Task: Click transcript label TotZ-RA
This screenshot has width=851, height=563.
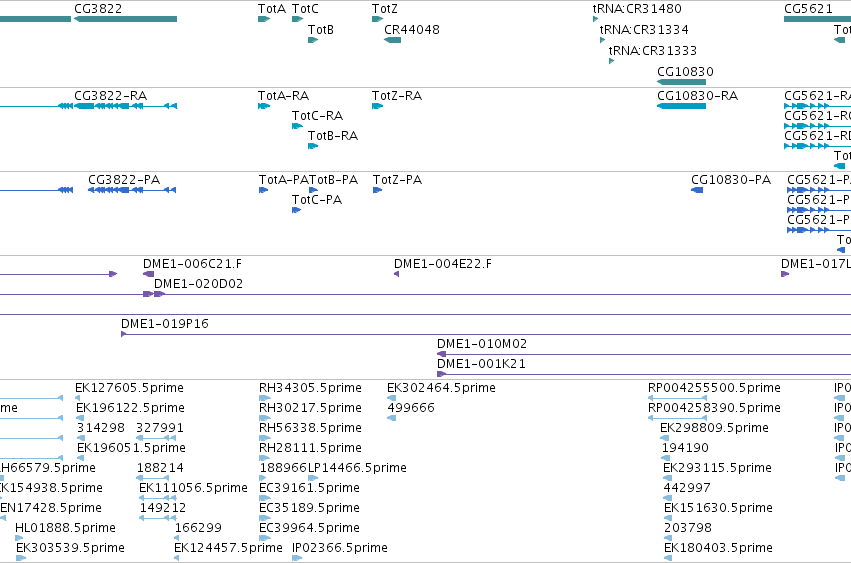Action: pos(397,96)
